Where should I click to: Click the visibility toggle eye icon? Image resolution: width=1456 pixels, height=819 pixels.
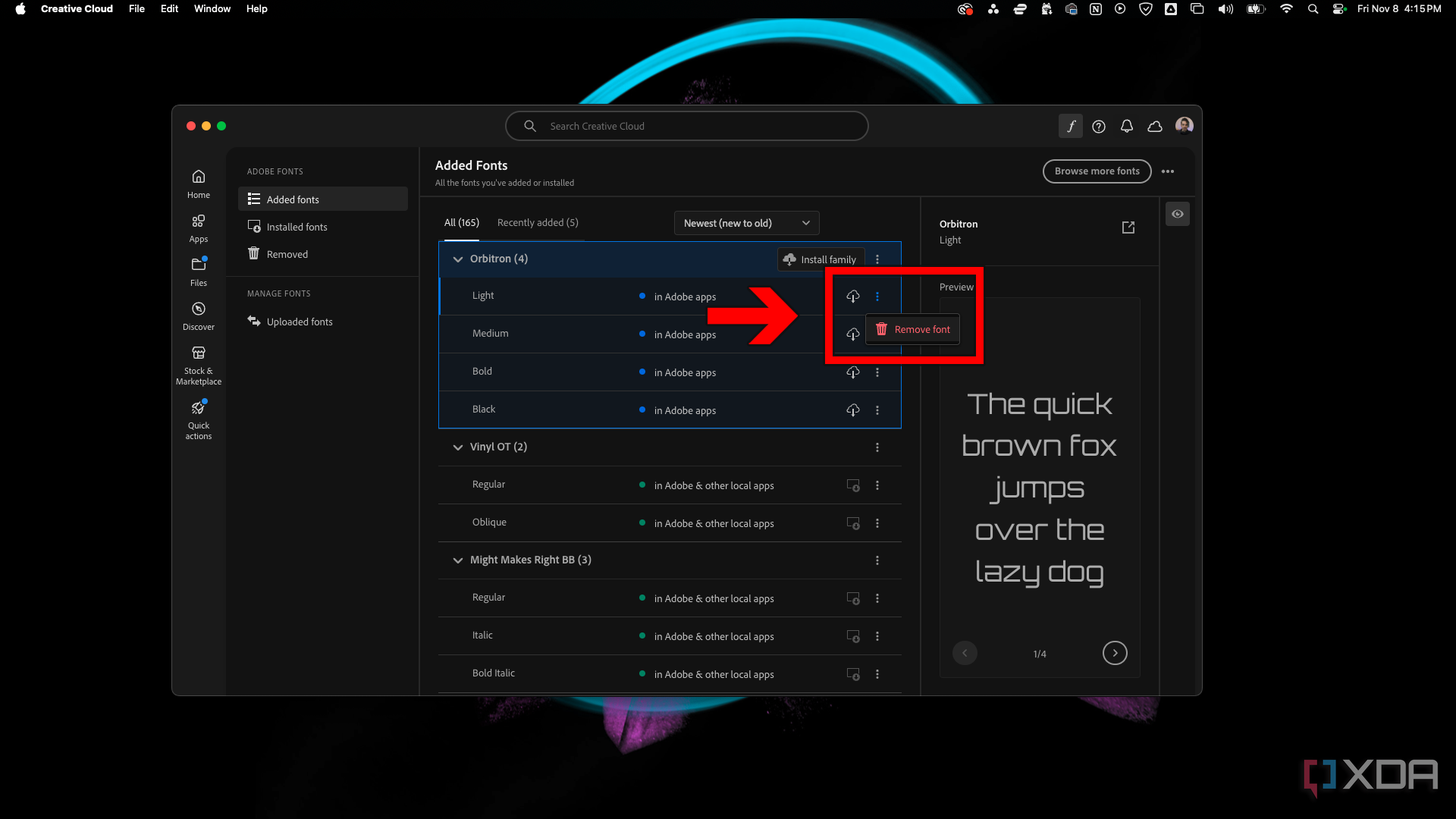(1178, 213)
